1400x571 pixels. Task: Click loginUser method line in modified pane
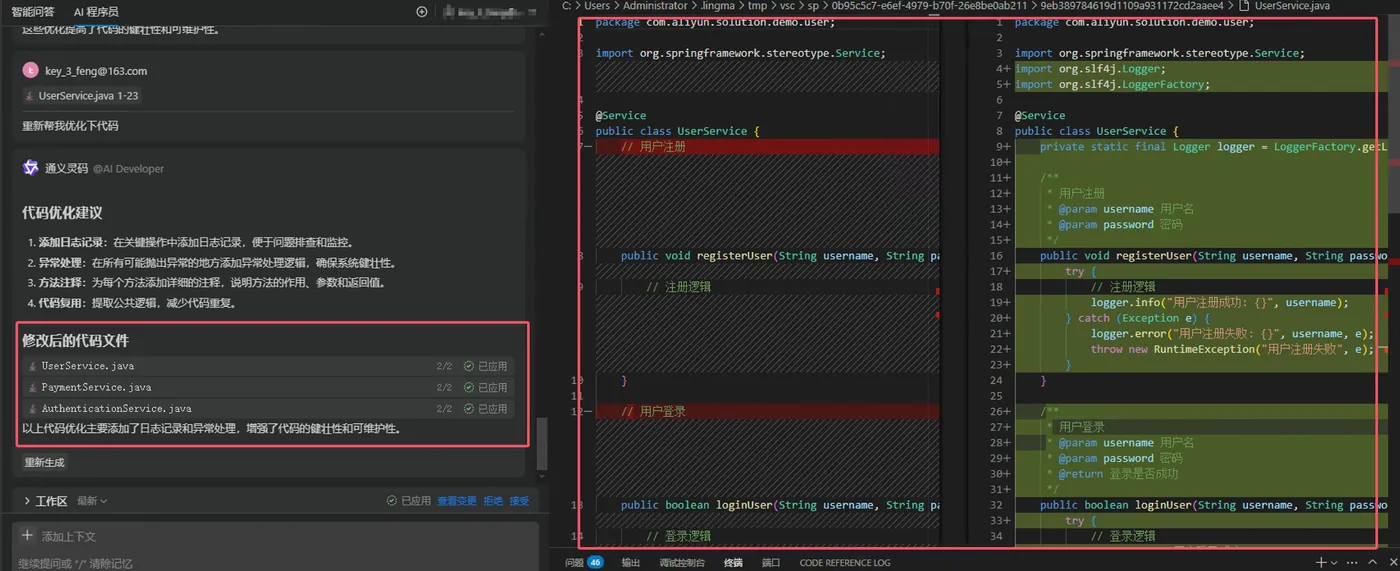(x=1212, y=505)
